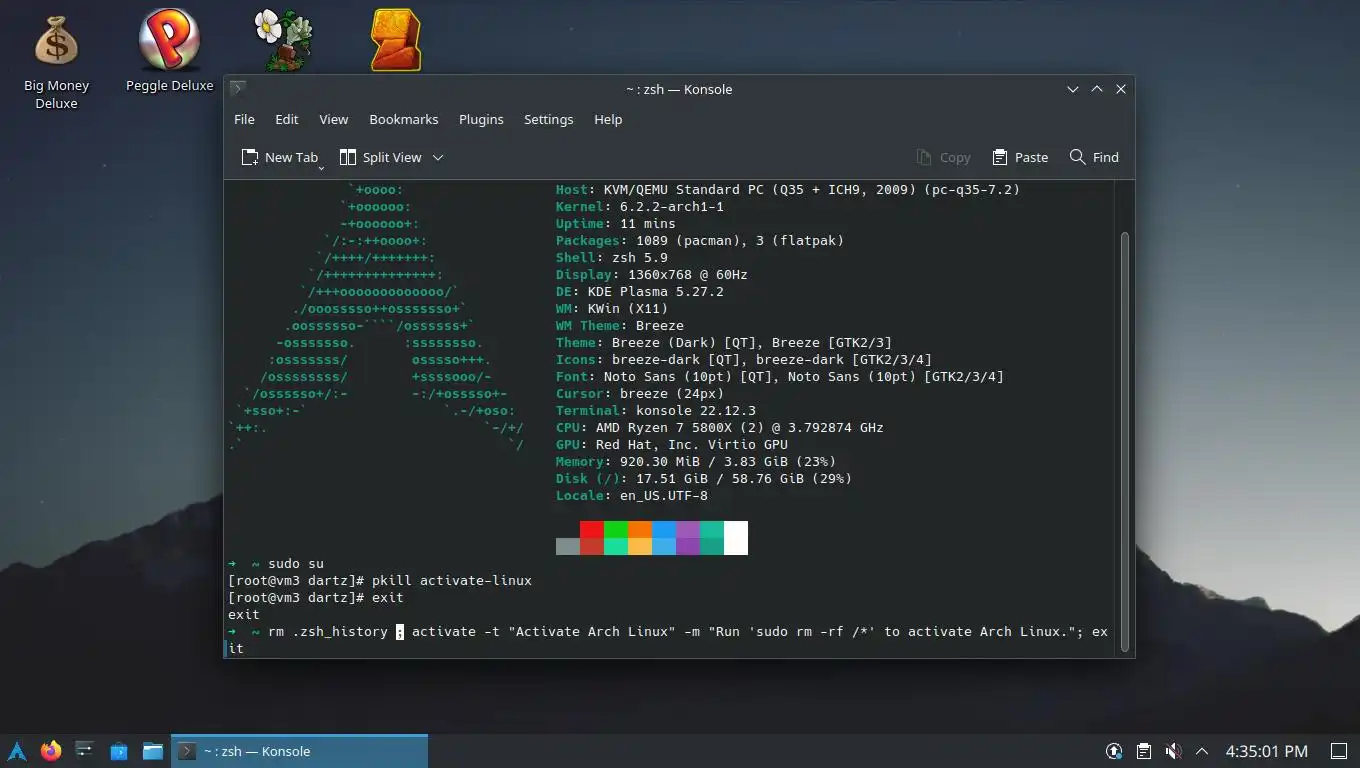1360x768 pixels.
Task: Expand the Split View dropdown chevron
Action: coord(437,157)
